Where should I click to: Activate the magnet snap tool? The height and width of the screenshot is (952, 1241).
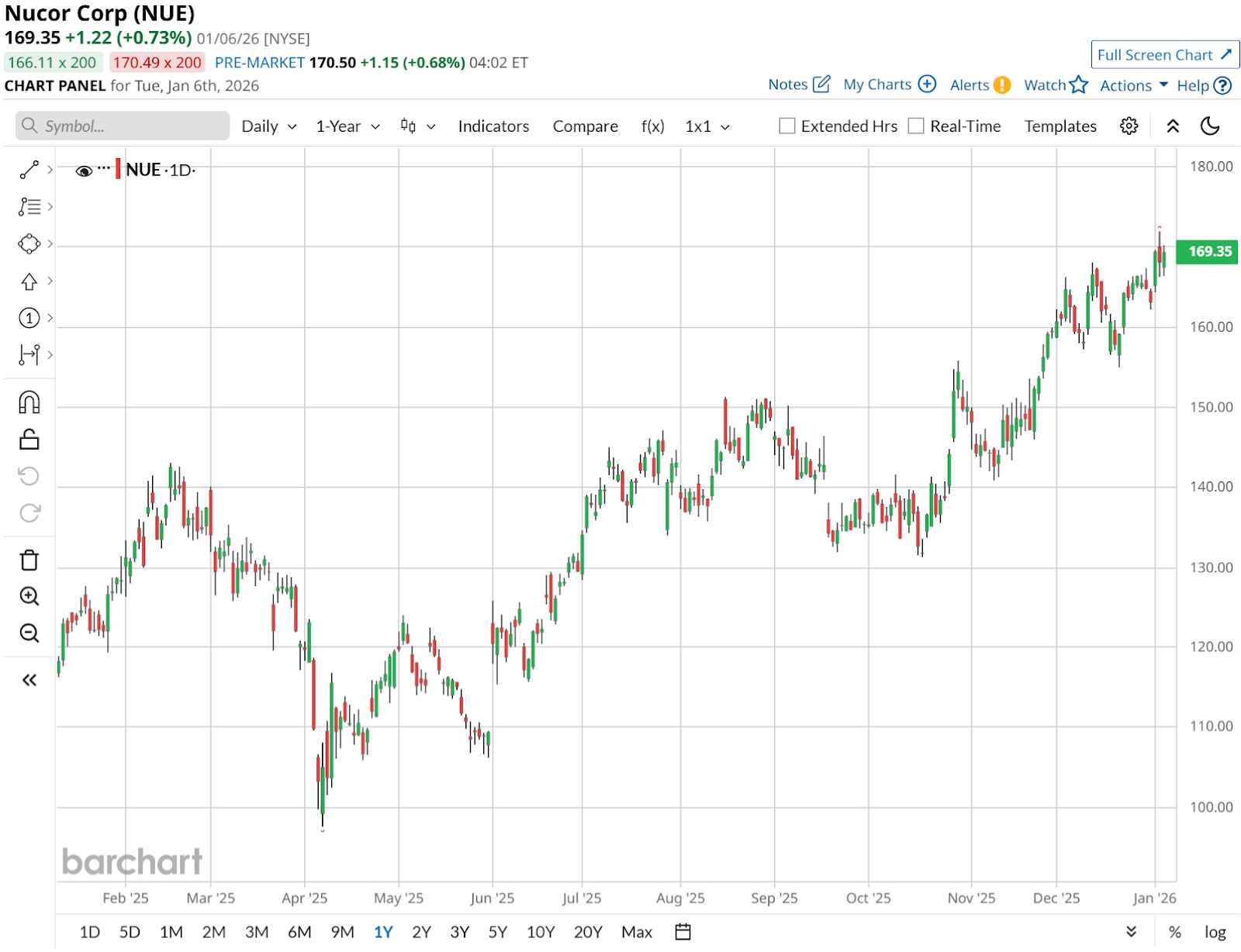(29, 402)
